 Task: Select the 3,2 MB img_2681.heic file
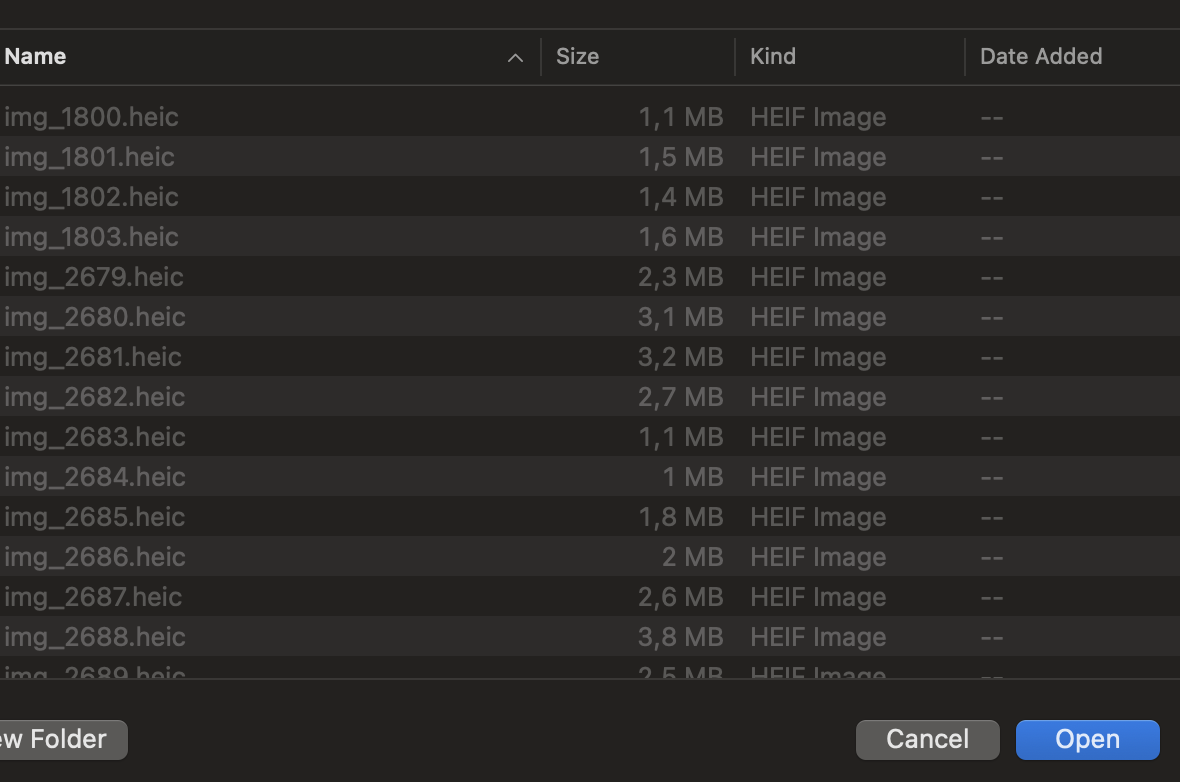[93, 357]
